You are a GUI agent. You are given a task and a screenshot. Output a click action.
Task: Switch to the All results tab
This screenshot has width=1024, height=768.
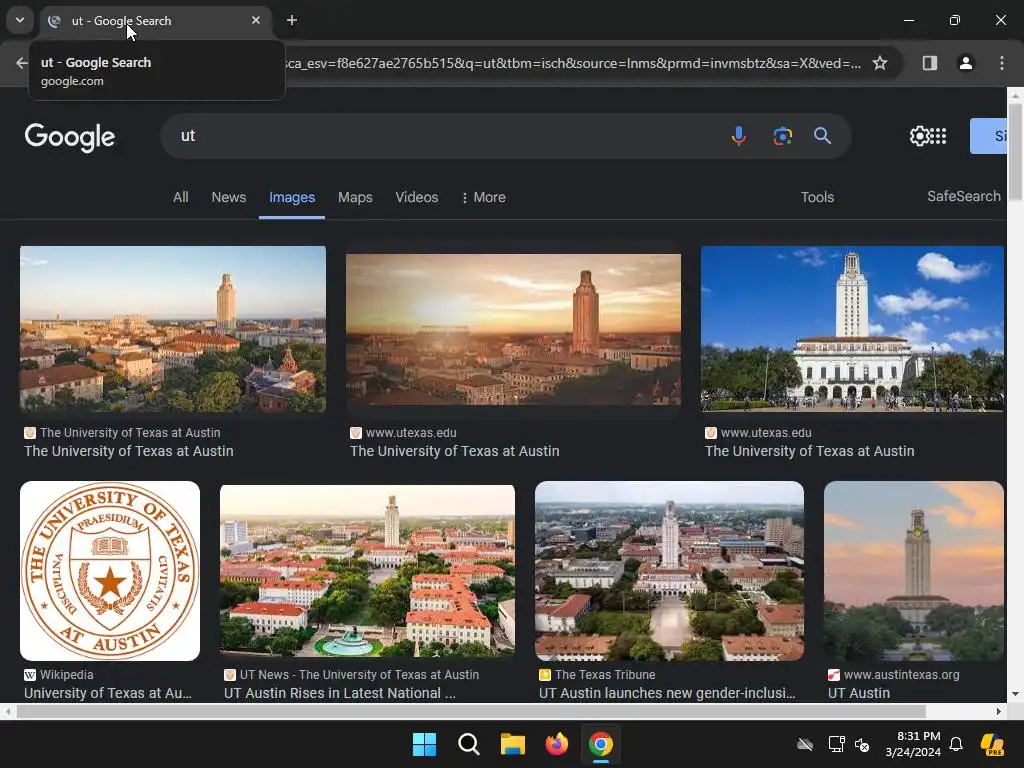pyautogui.click(x=181, y=197)
